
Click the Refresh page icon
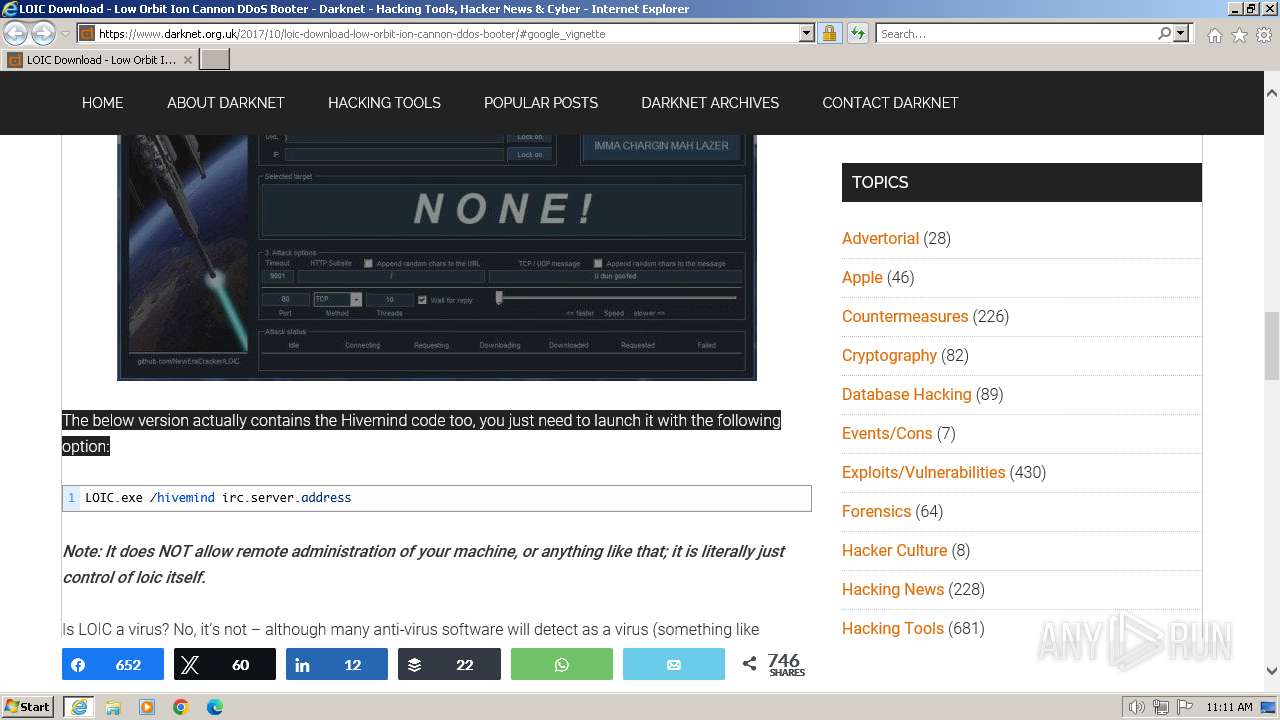click(857, 33)
